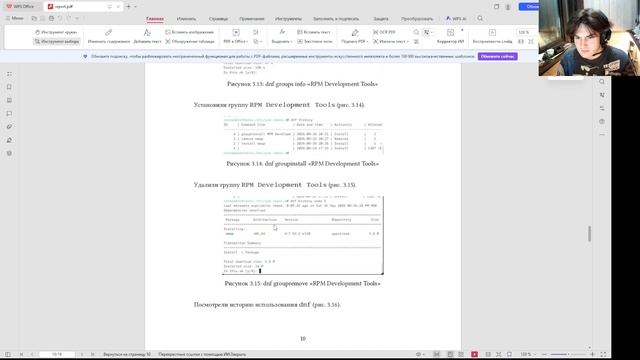Open the bookmarks panel in left sidebar
This screenshot has width=640, height=360.
(9, 87)
